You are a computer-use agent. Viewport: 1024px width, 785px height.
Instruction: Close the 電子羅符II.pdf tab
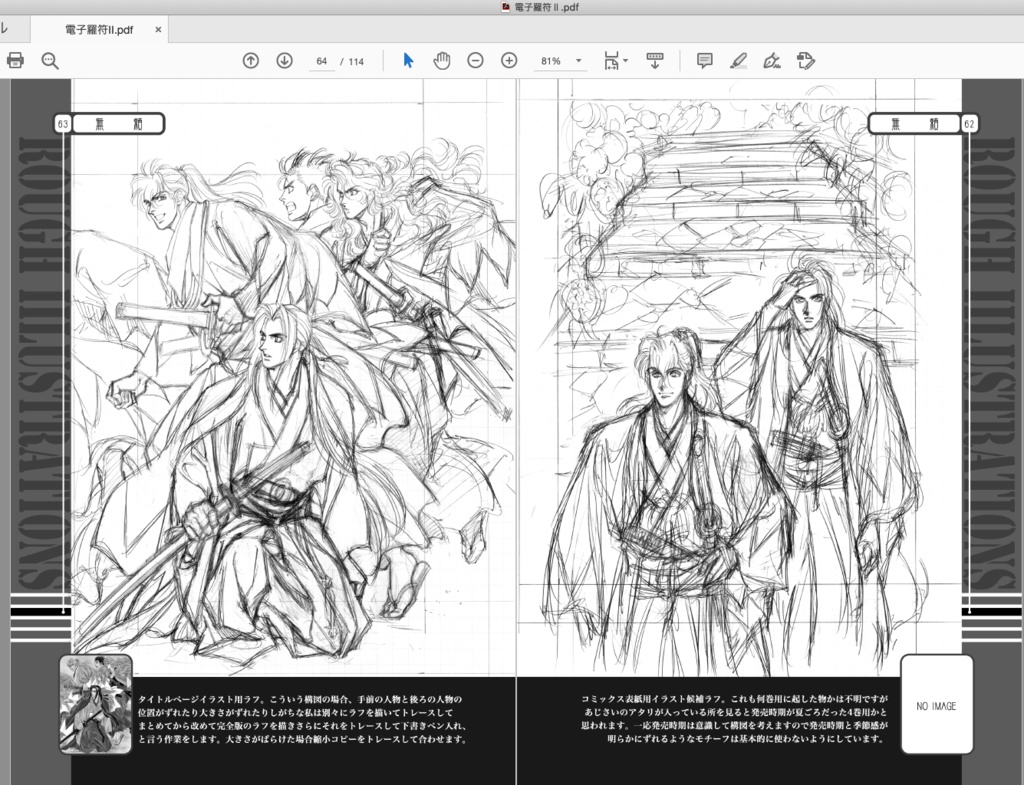point(158,29)
